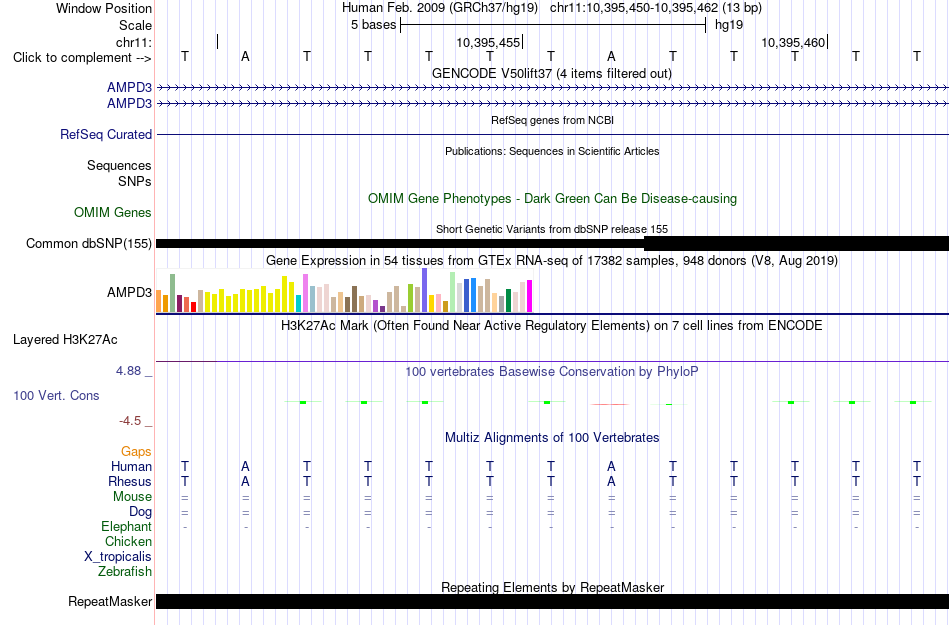Click the bright magenta last GTEx expression bar

point(530,296)
